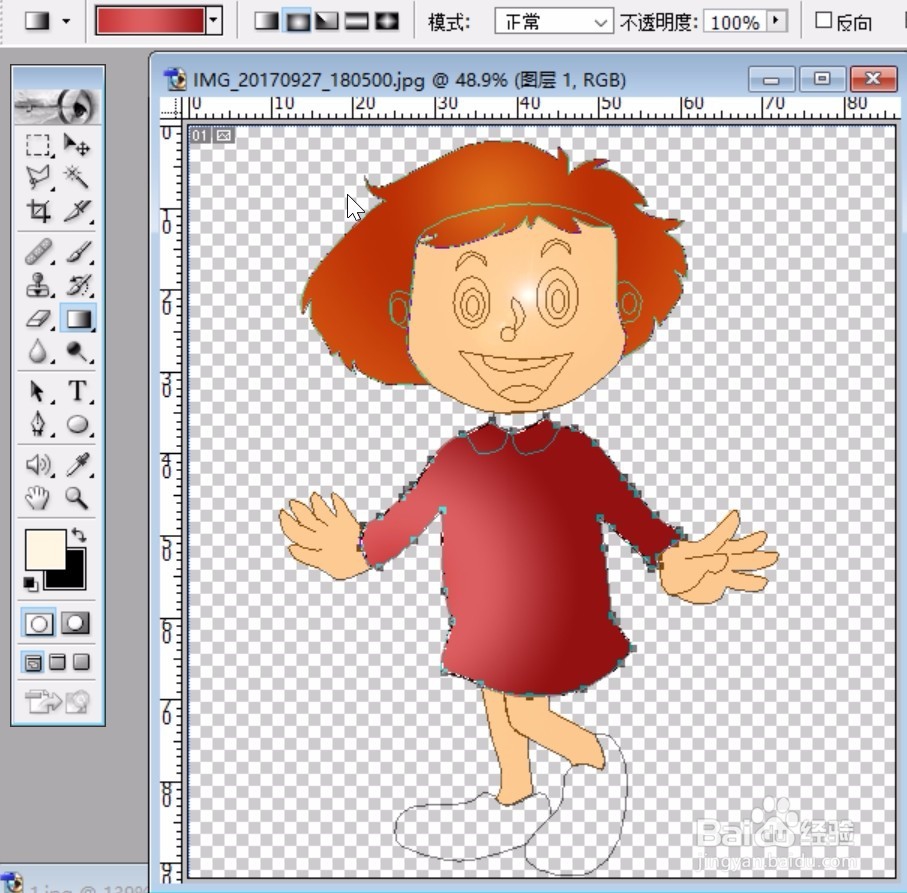Set Angle gradient style
The image size is (907, 893).
click(x=327, y=21)
